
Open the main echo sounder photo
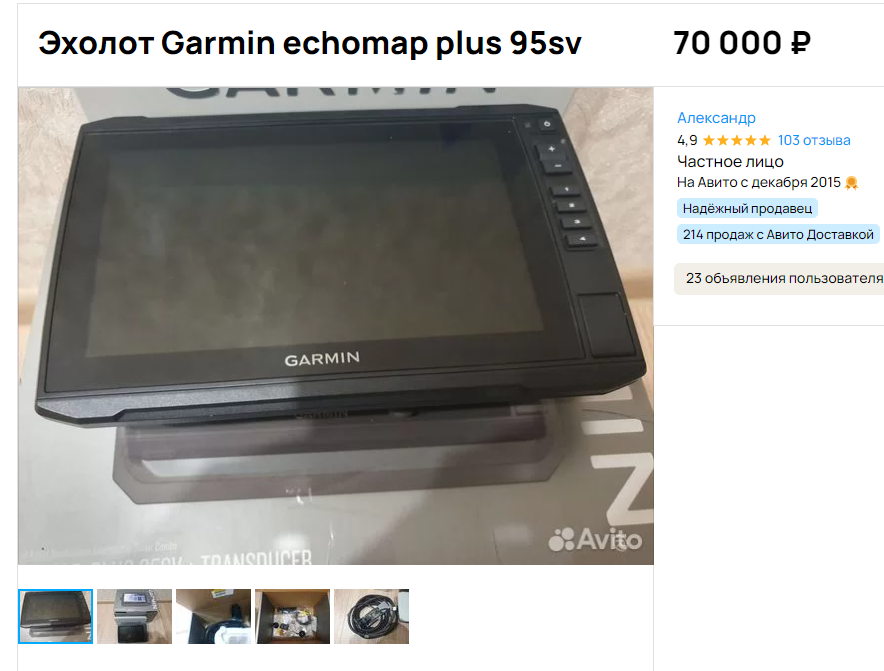pyautogui.click(x=335, y=326)
